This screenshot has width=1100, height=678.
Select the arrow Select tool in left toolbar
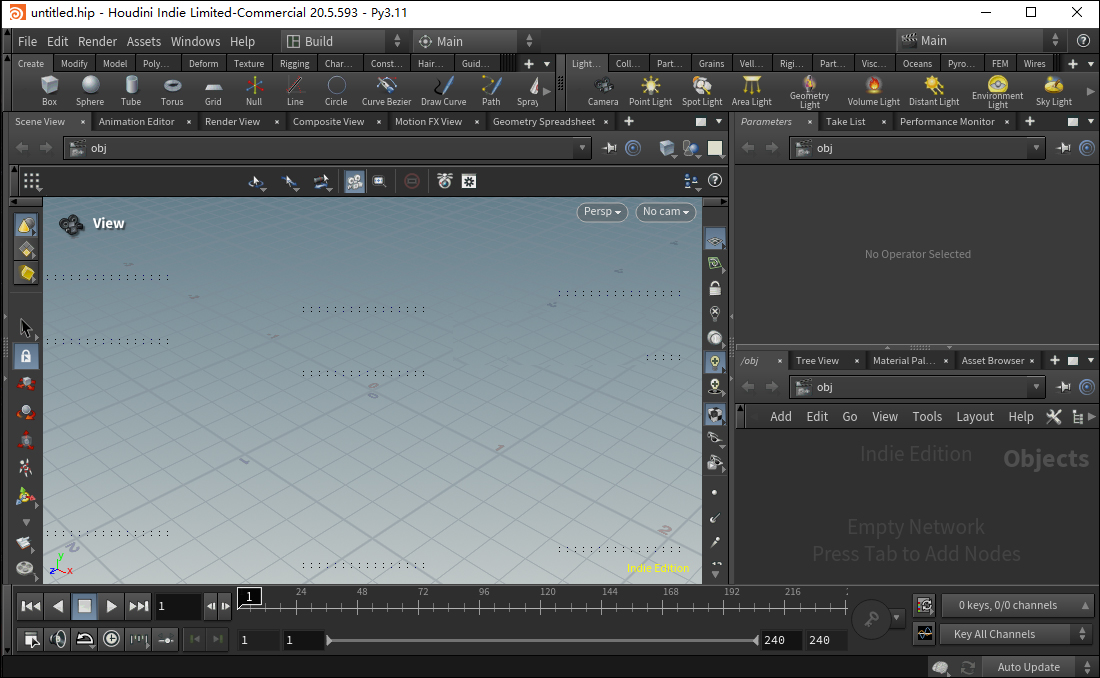pyautogui.click(x=25, y=326)
